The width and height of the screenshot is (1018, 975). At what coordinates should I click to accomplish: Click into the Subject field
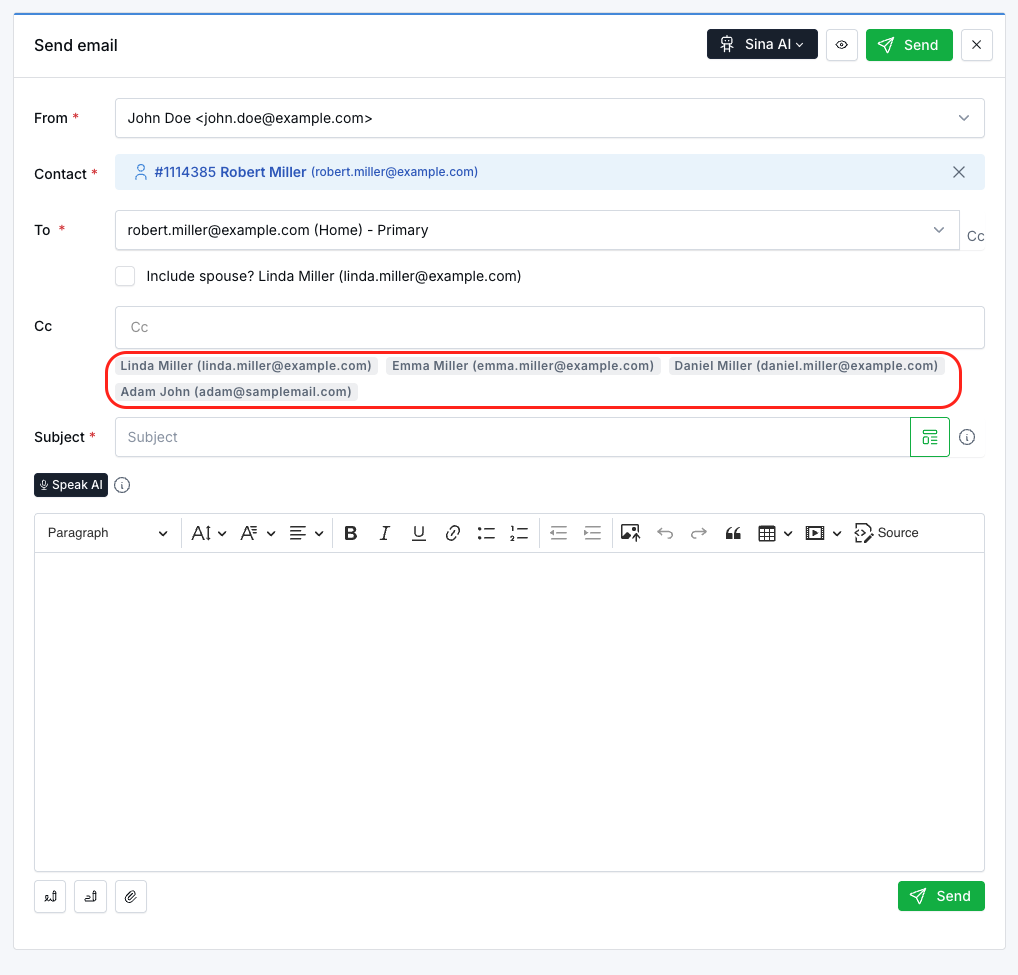tap(512, 437)
